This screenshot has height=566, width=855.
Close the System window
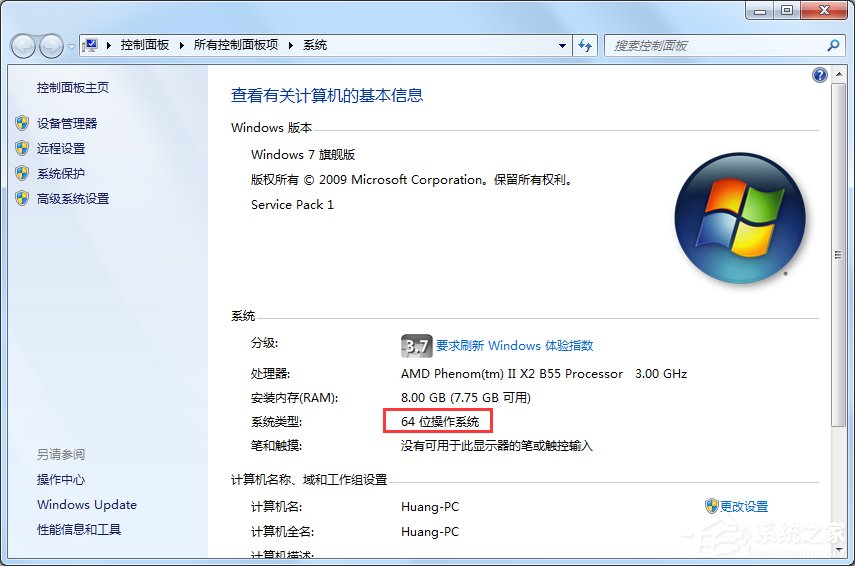tap(824, 10)
